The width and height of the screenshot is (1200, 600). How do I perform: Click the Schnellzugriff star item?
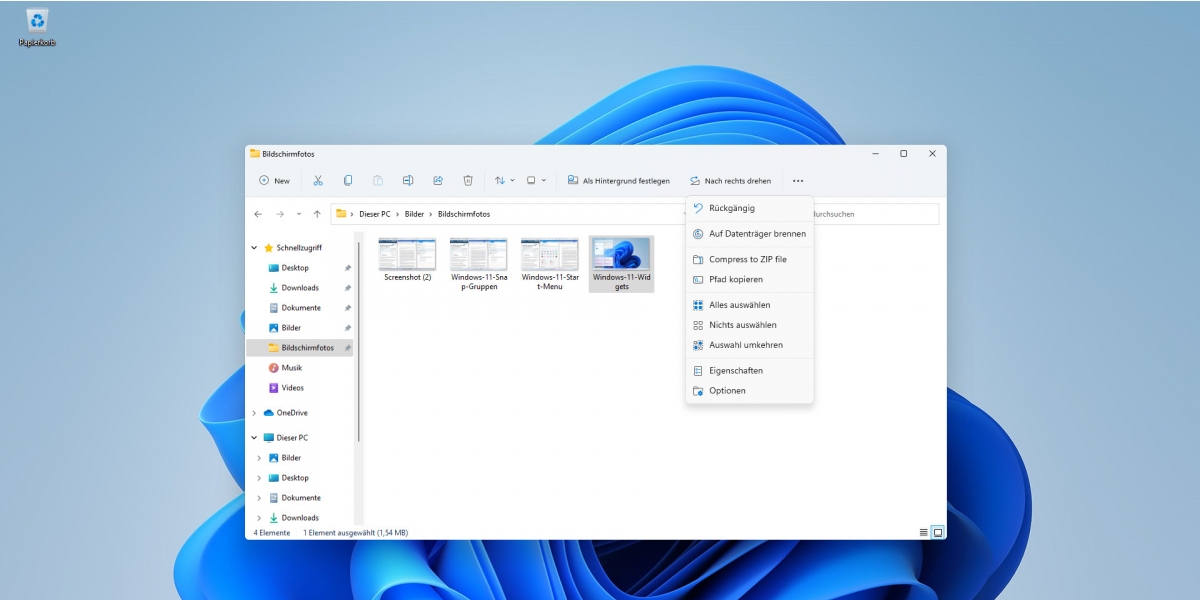[x=293, y=247]
